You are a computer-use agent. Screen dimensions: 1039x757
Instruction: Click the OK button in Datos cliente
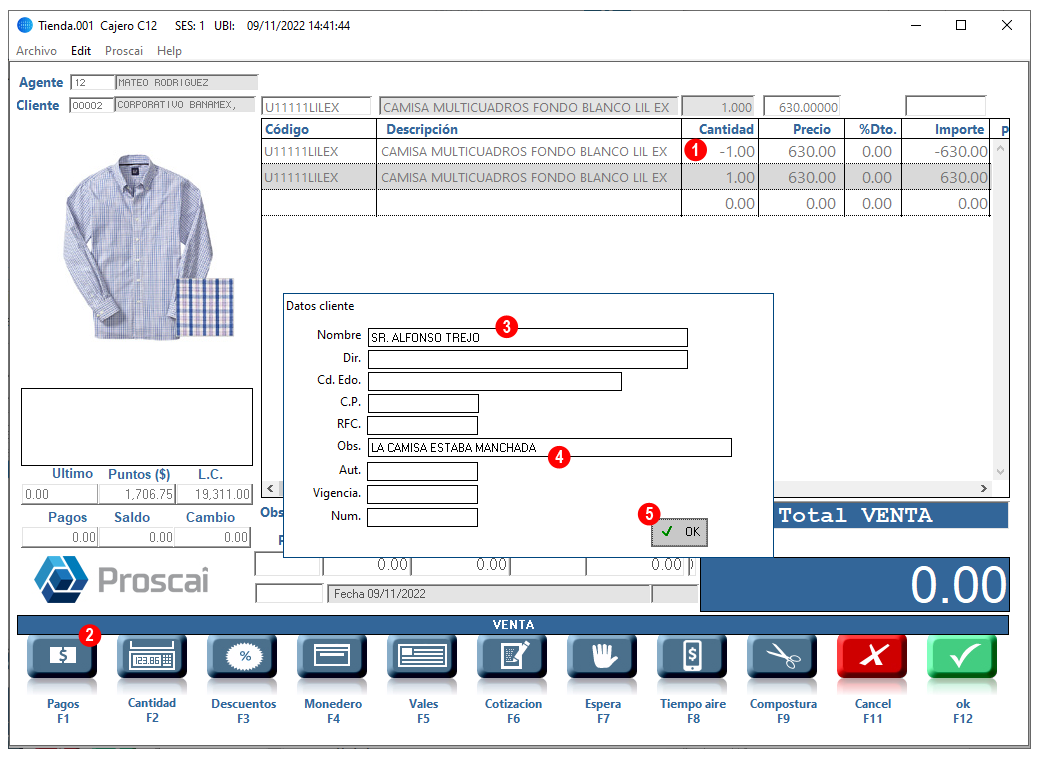[680, 532]
